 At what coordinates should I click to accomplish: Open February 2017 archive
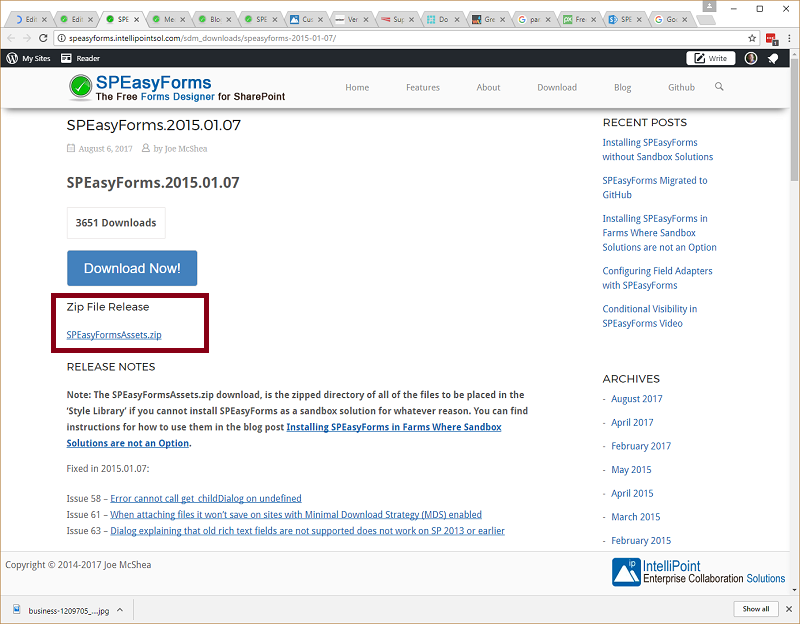coord(641,446)
